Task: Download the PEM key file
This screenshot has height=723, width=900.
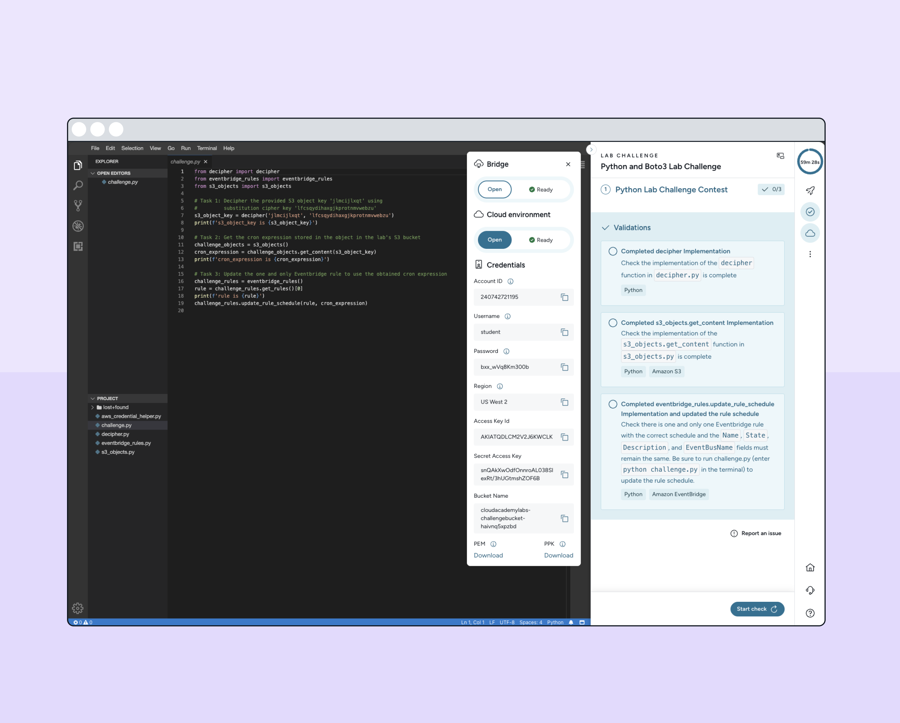Action: tap(488, 555)
